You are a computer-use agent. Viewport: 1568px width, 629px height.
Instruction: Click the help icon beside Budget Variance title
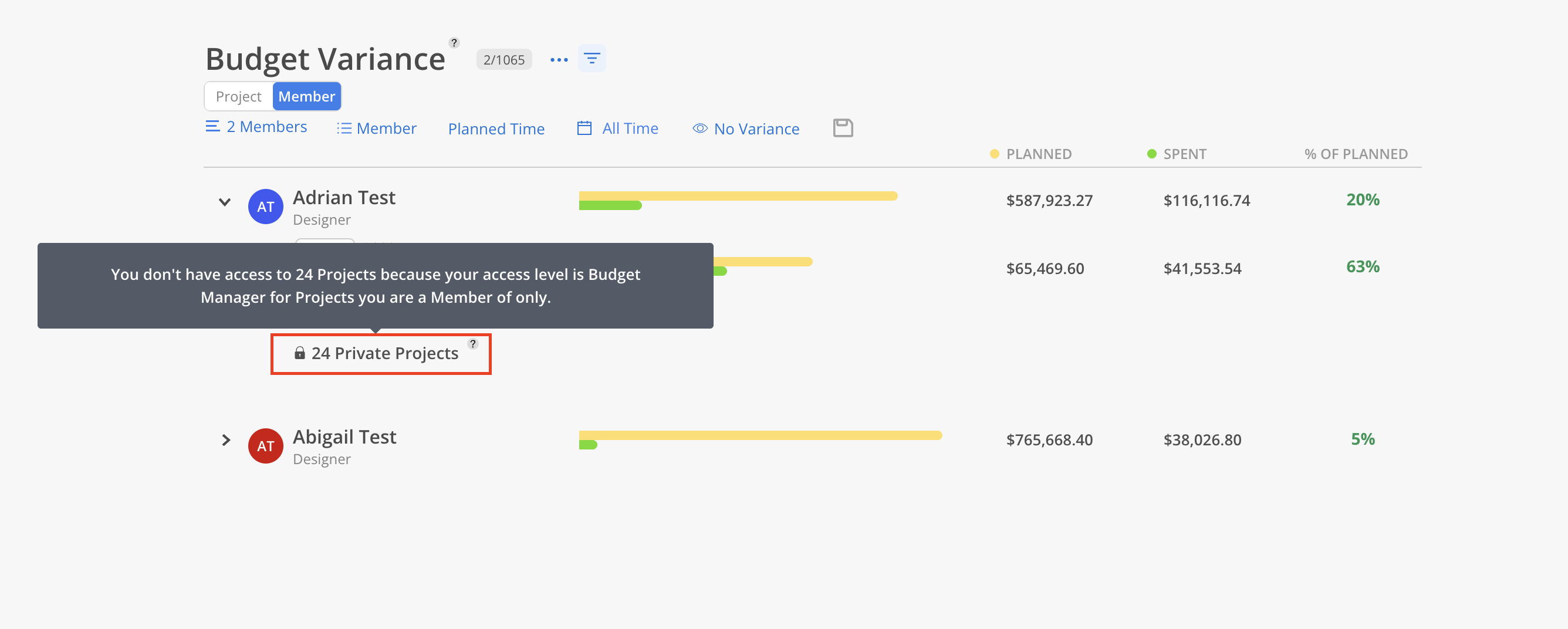[x=454, y=43]
